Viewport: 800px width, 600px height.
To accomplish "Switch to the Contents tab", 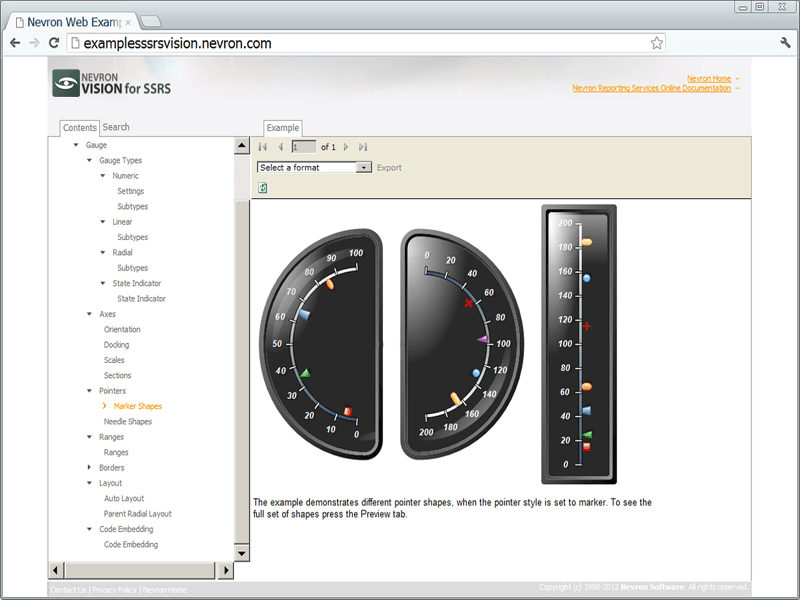I will coord(80,128).
